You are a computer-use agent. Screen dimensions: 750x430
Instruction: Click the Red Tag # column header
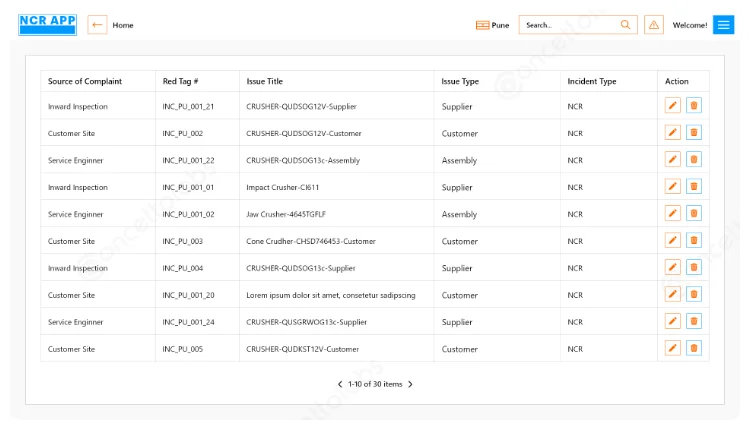click(x=180, y=81)
